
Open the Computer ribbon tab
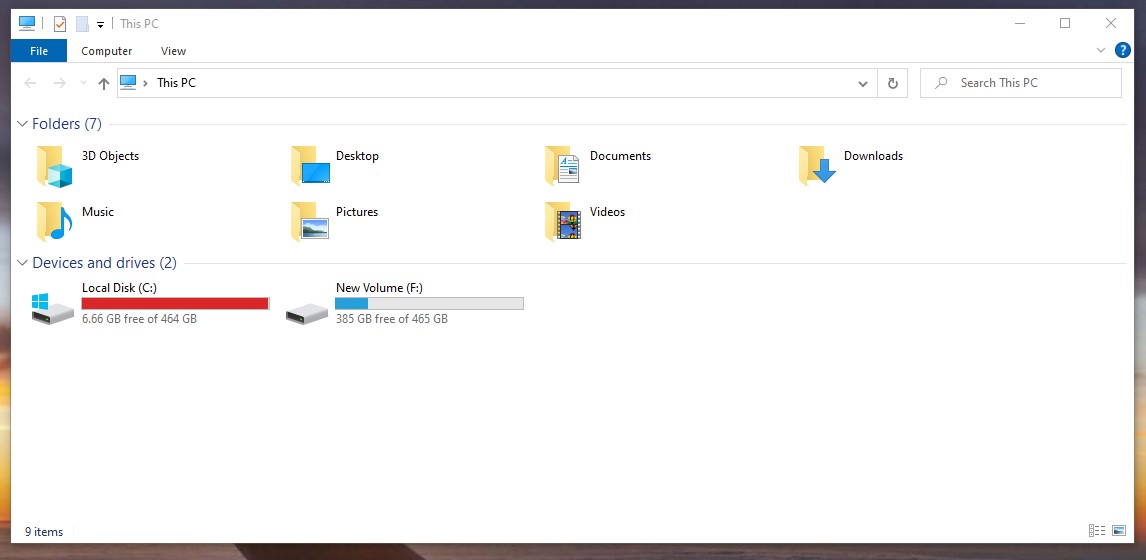pos(107,51)
